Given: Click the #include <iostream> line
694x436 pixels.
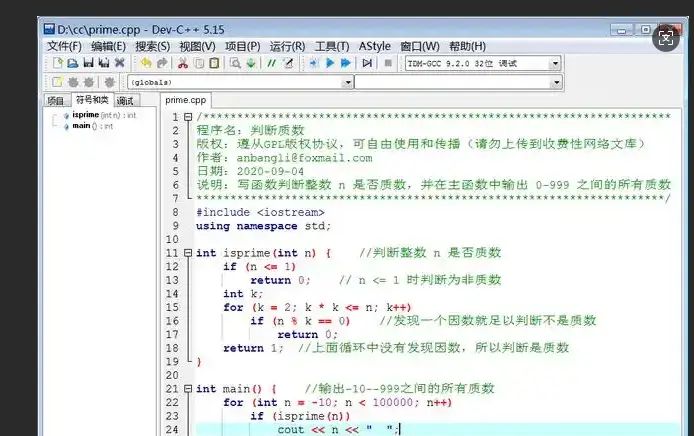Looking at the screenshot, I should (260, 212).
